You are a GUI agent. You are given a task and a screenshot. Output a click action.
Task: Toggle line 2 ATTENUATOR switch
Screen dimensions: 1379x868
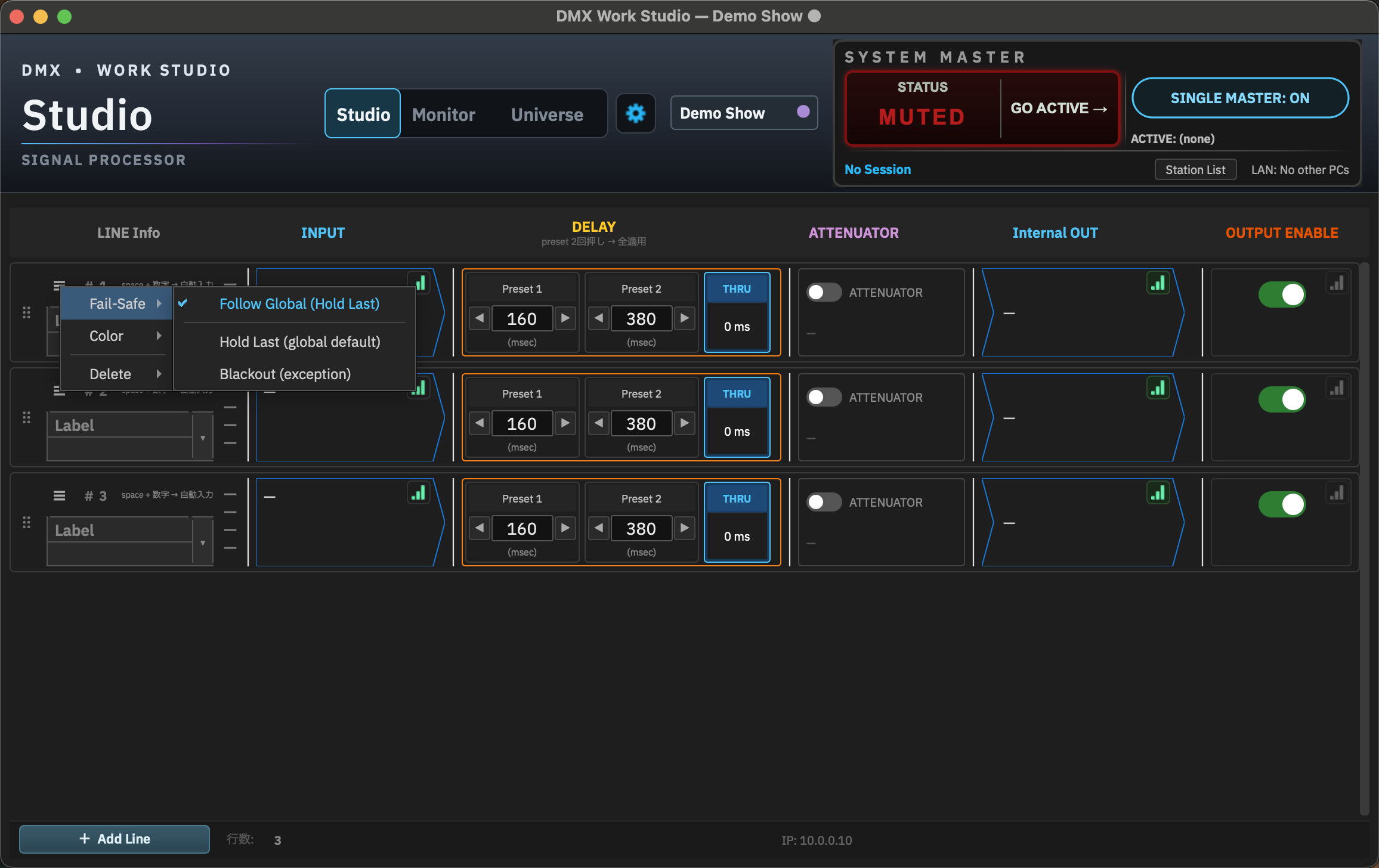(x=824, y=397)
